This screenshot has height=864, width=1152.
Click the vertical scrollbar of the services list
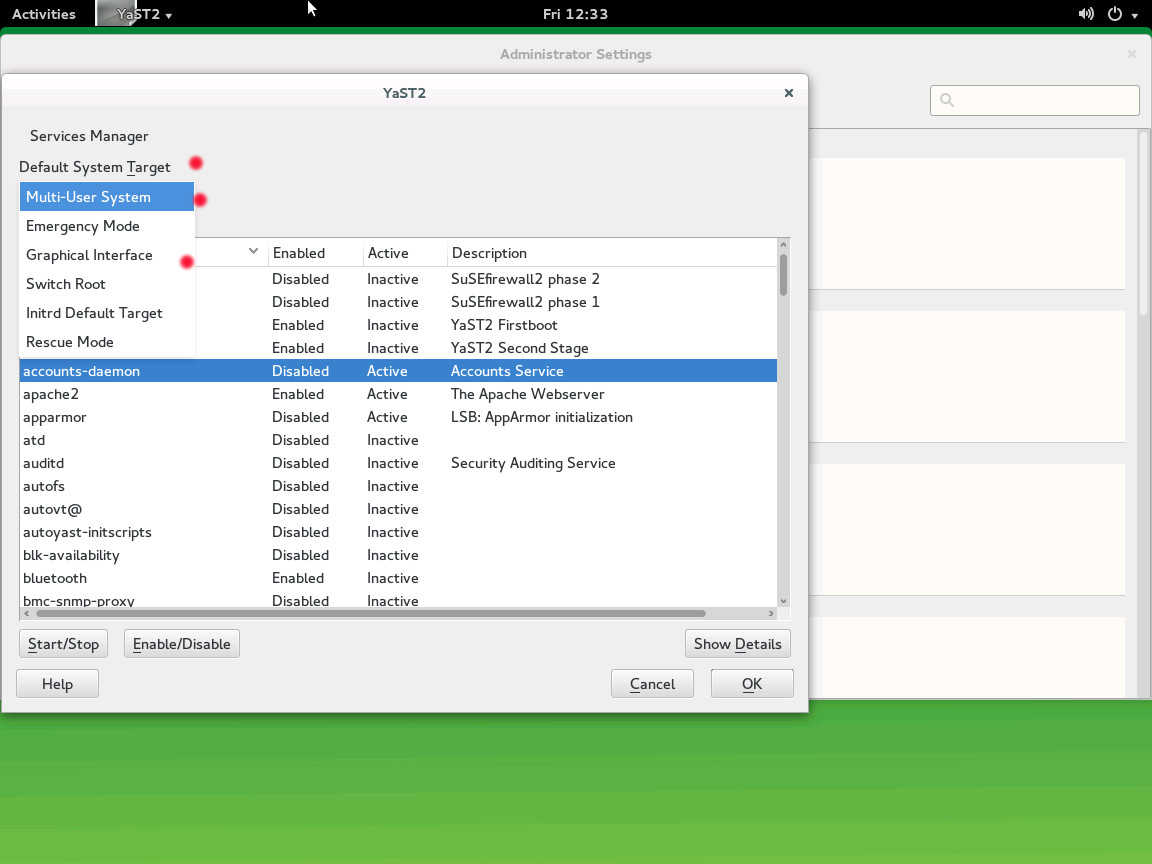point(783,274)
